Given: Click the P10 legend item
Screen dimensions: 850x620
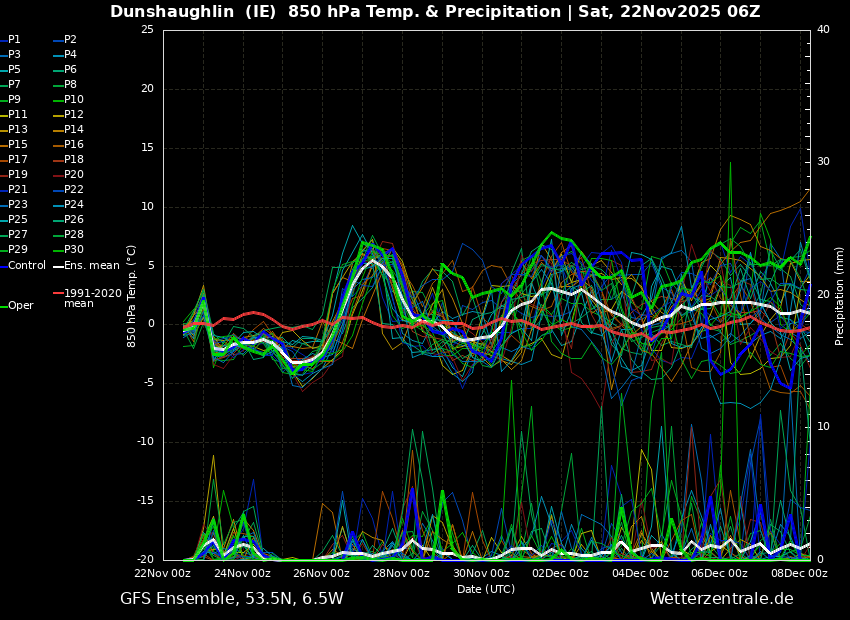Looking at the screenshot, I should [x=74, y=100].
